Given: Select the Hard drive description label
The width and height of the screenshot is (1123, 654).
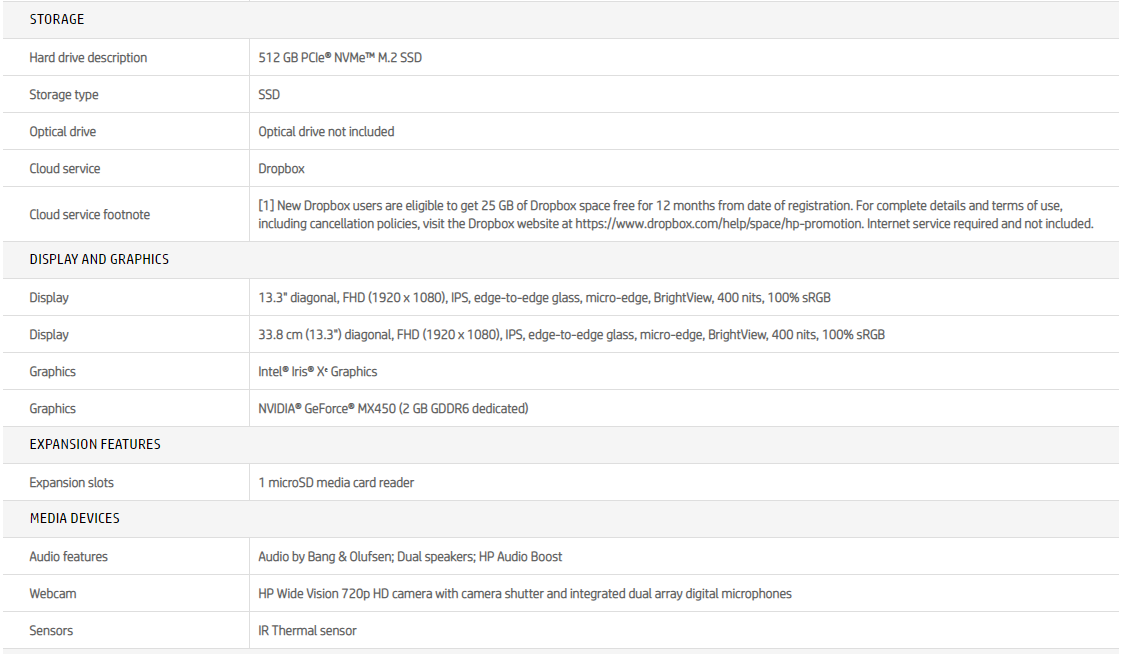Looking at the screenshot, I should [88, 58].
